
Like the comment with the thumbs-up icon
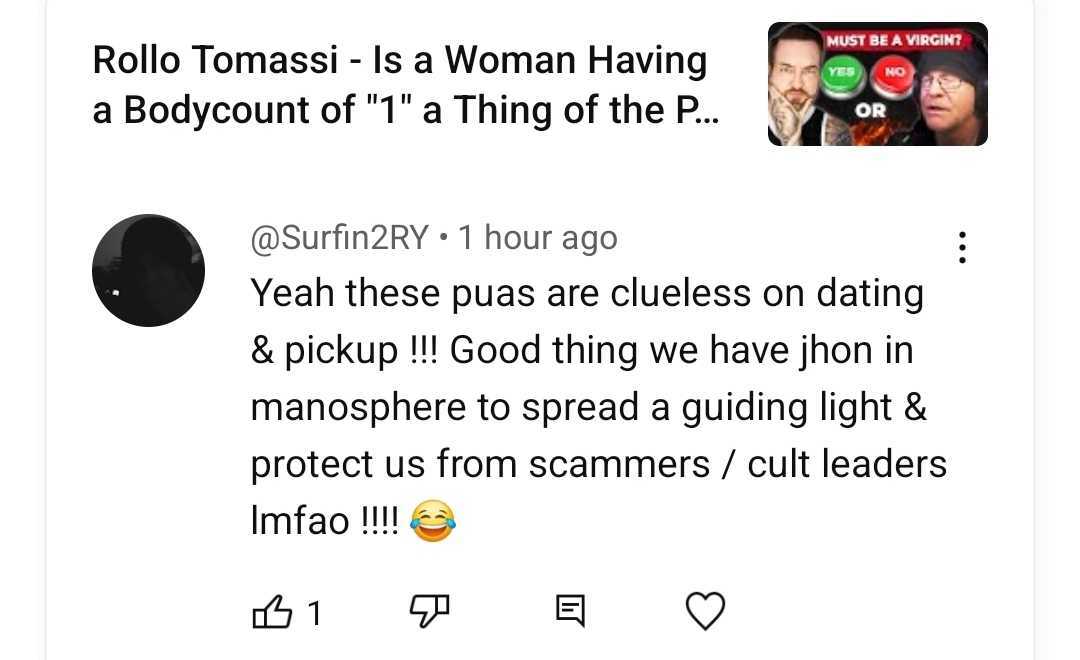[272, 611]
